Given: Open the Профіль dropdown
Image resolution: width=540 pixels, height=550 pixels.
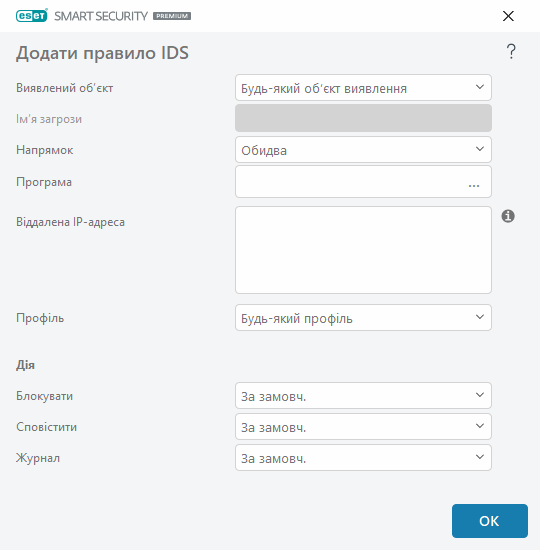Looking at the screenshot, I should pos(363,318).
